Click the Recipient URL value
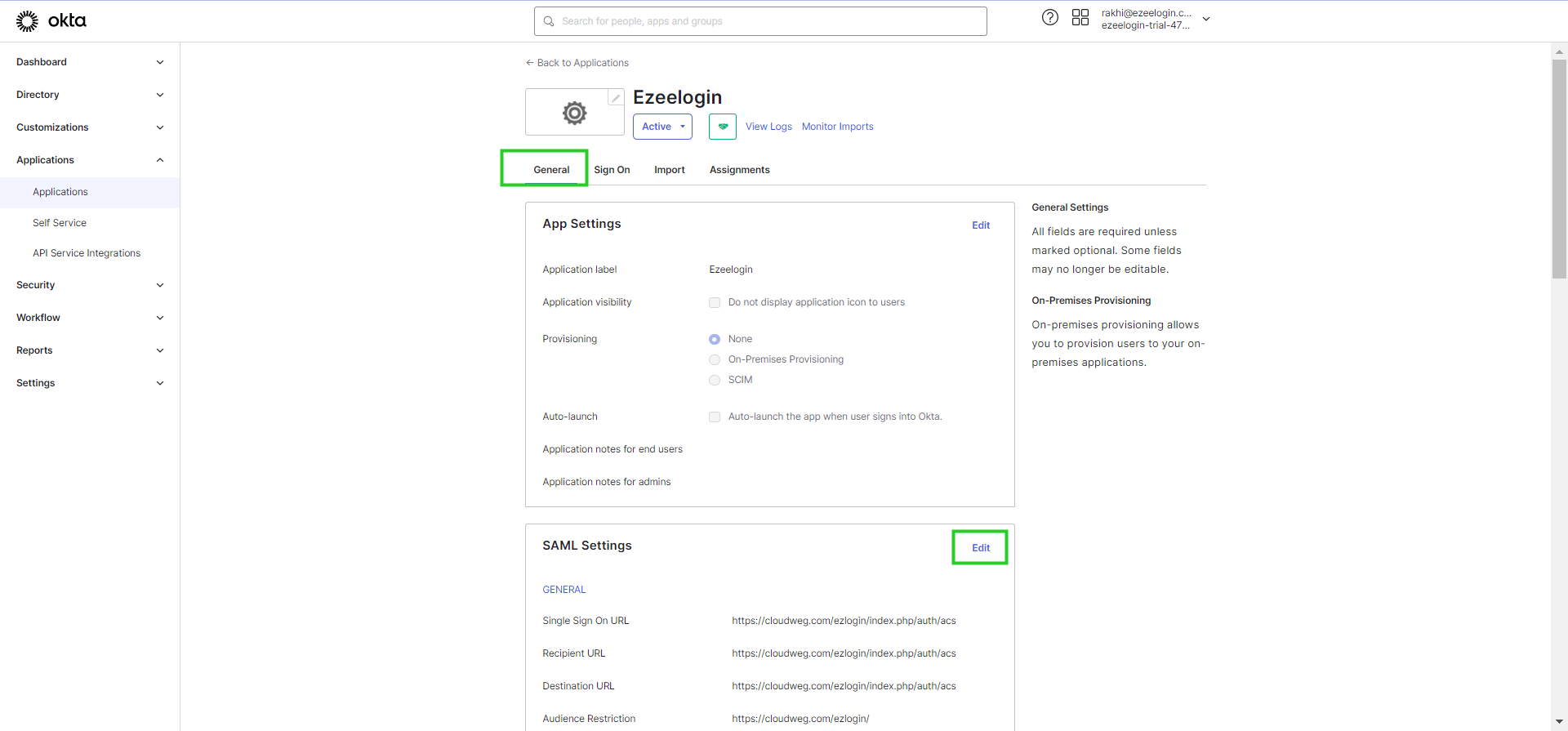Screen dimensions: 1568x731 point(844,653)
